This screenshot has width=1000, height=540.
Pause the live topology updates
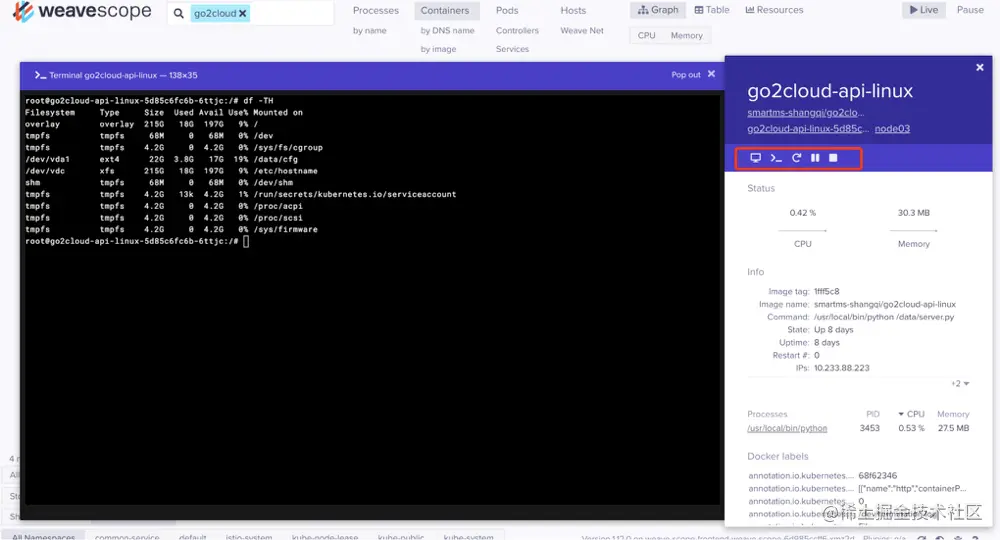(x=970, y=10)
